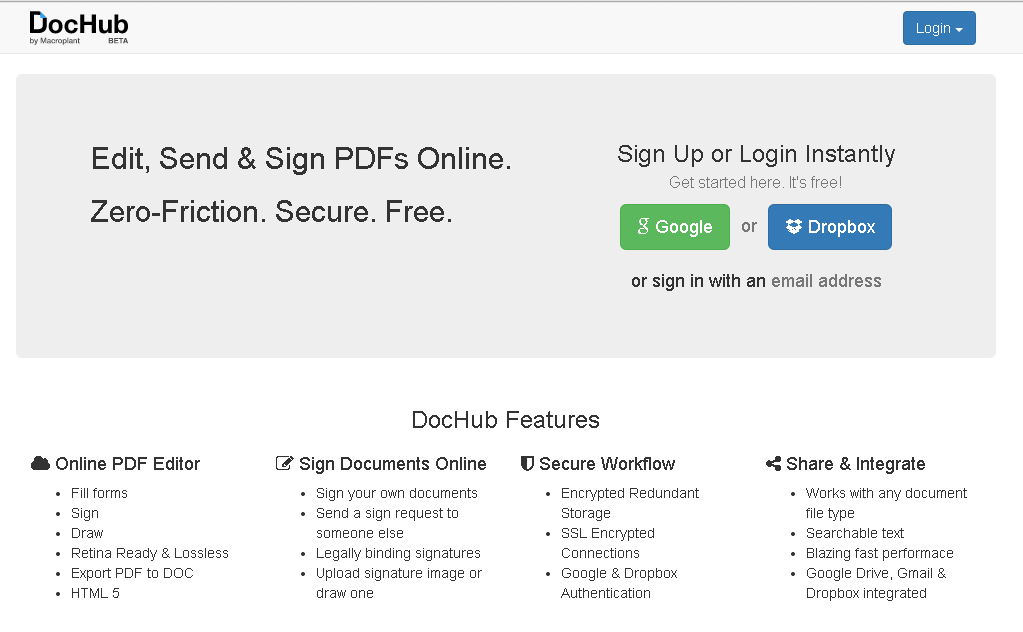The height and width of the screenshot is (632, 1023).
Task: Click the shield icon beside Secure Workflow
Action: pyautogui.click(x=527, y=464)
